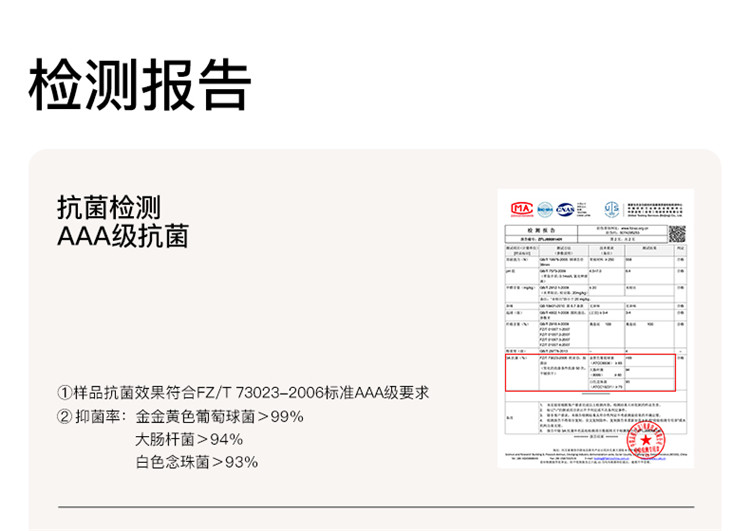
Task: Click the AAA级抗菌 label
Action: coord(122,237)
